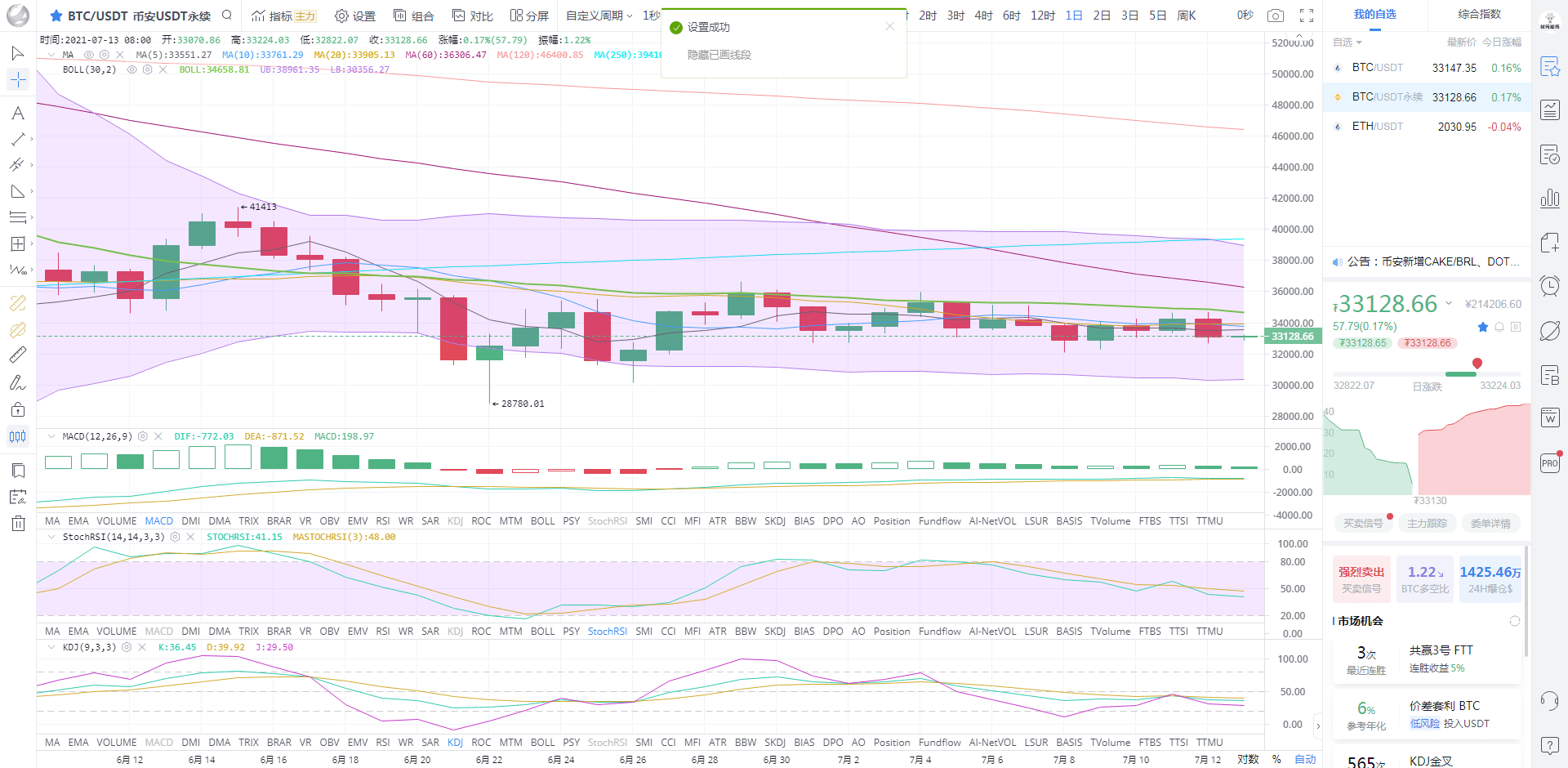
Task: Select the pencil brush tool
Action: coord(17,382)
